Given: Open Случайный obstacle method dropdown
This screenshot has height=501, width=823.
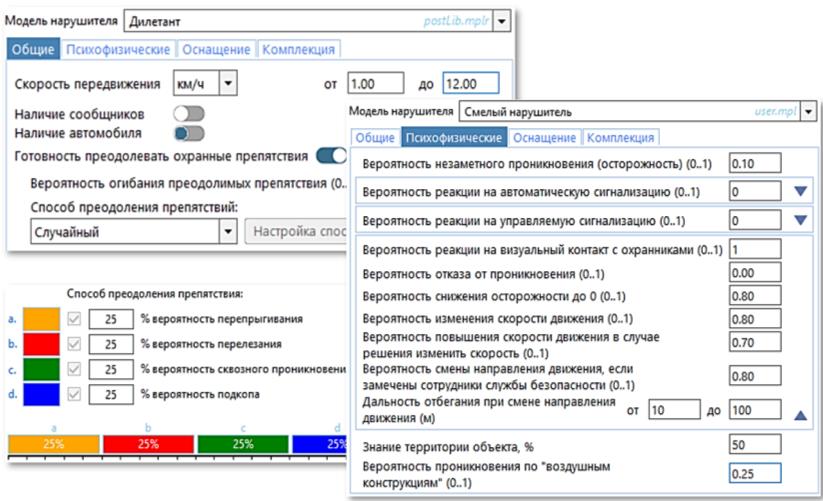Looking at the screenshot, I should (x=226, y=232).
